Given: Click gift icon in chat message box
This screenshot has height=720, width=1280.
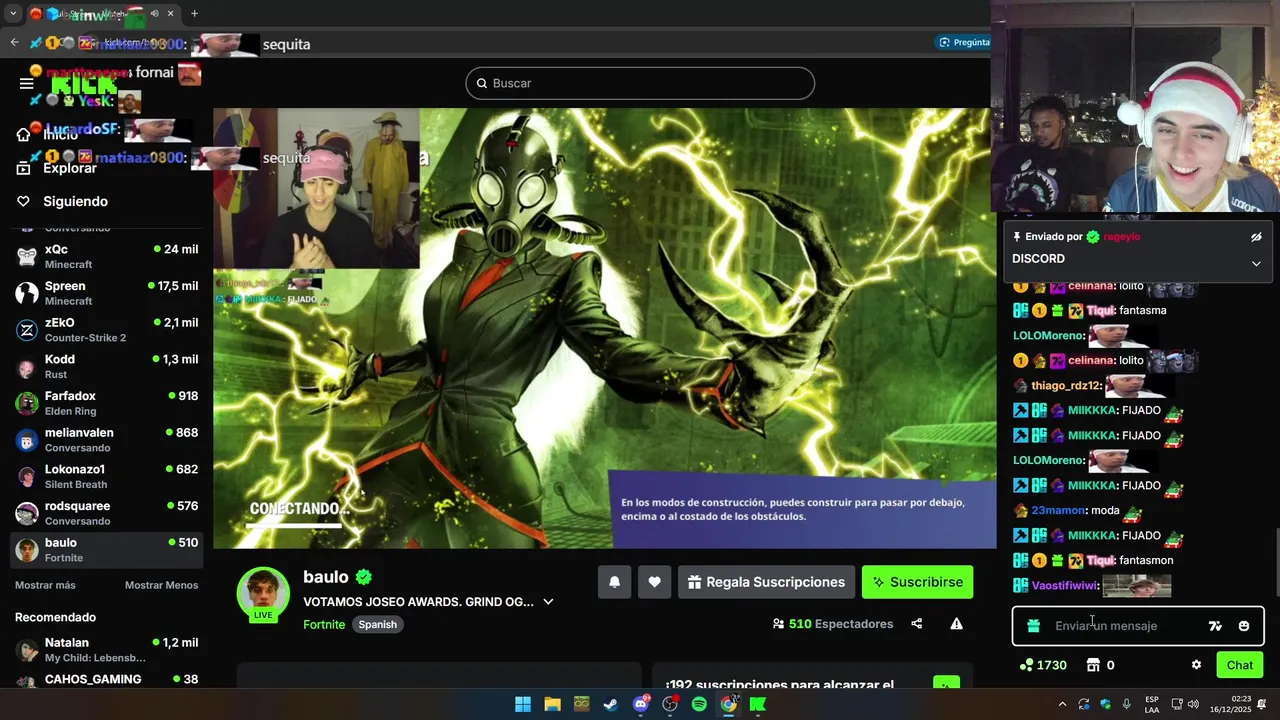Looking at the screenshot, I should [x=1034, y=626].
